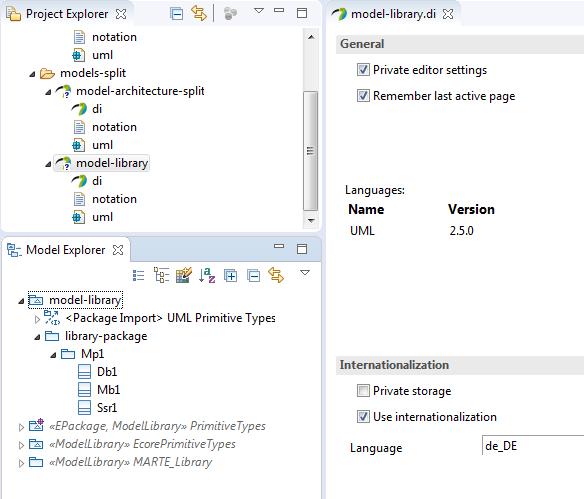Toggle Link with Editor in Project Explorer
Screen dimensions: 584x499
pyautogui.click(x=199, y=13)
